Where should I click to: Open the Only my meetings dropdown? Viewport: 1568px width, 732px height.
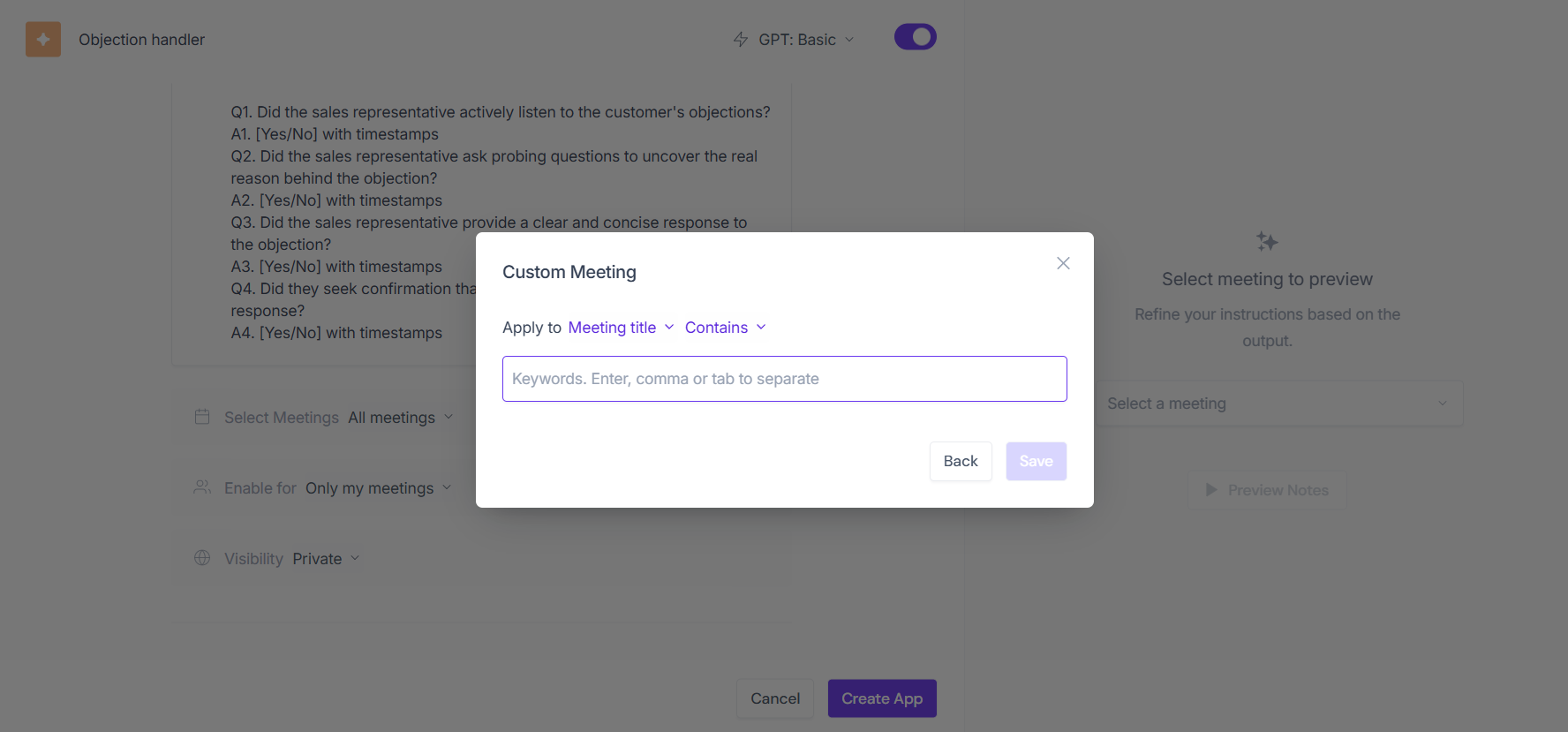point(378,488)
